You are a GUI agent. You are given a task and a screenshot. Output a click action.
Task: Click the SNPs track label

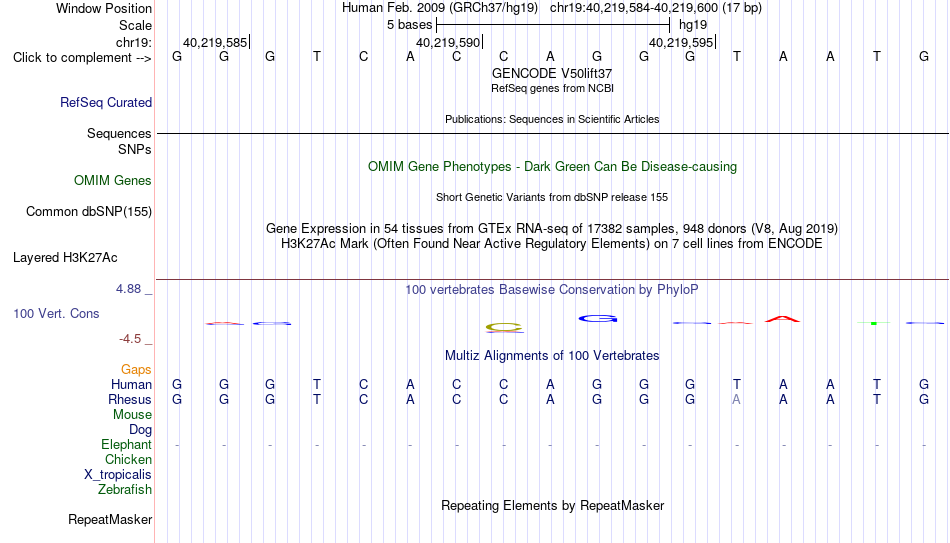tap(135, 149)
